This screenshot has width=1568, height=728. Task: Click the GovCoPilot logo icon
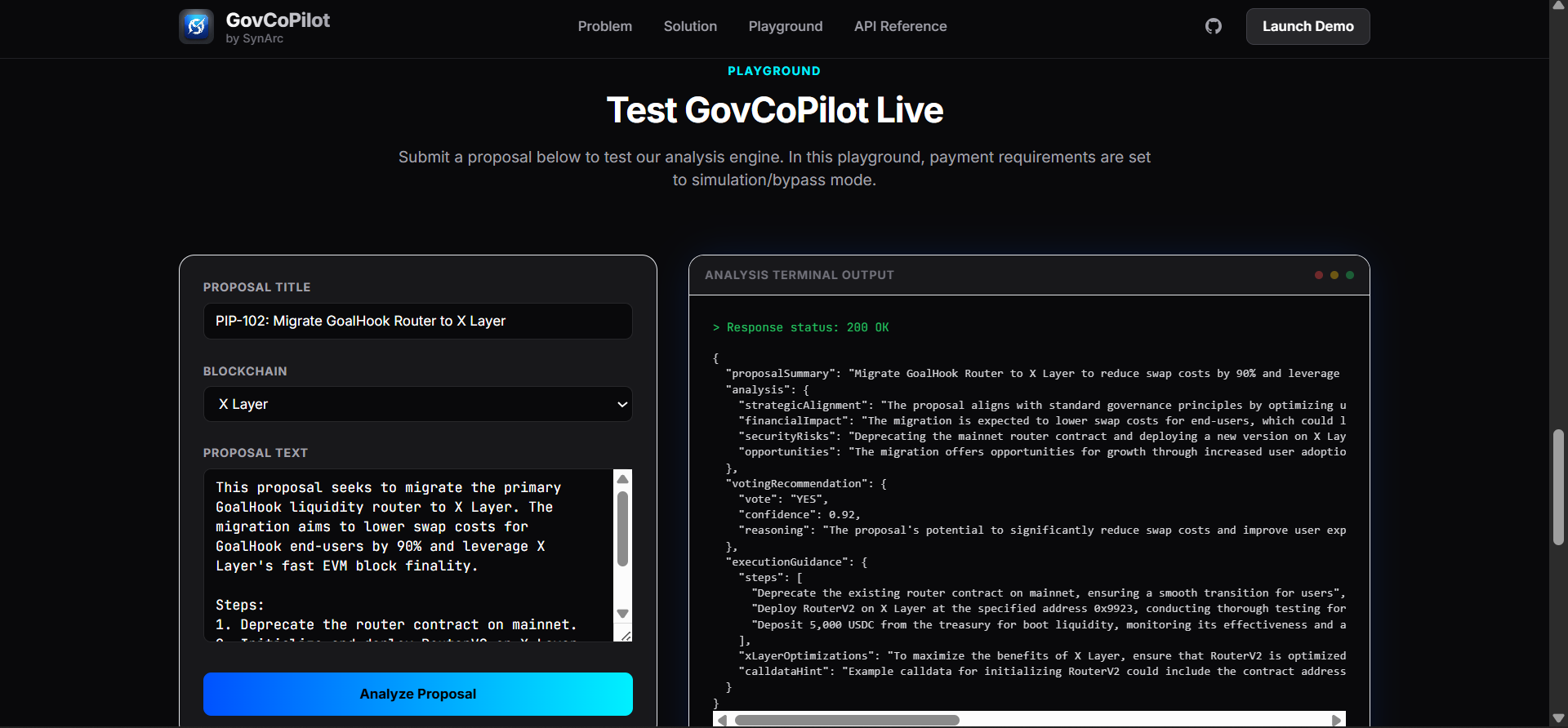pyautogui.click(x=196, y=26)
